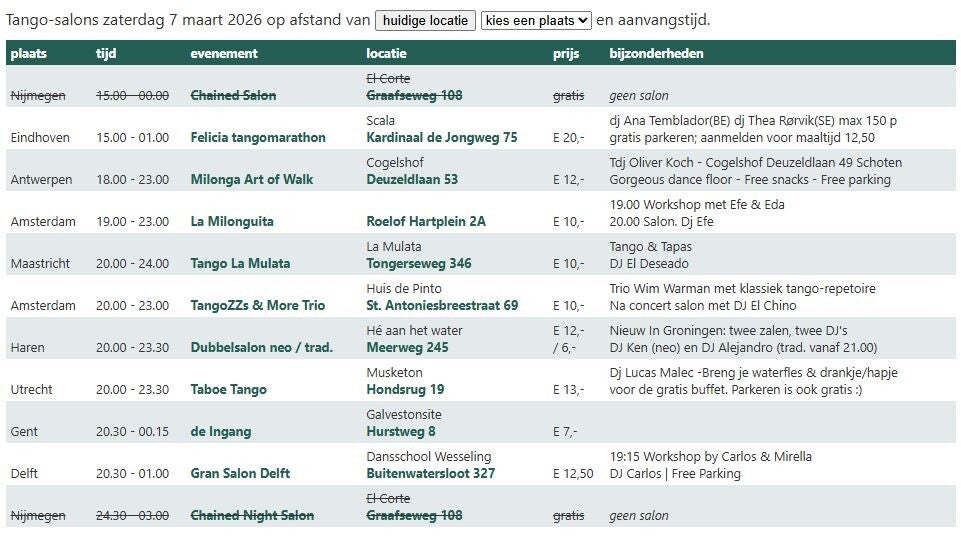This screenshot has height=538, width=961.
Task: Open the Tango La Mulata link
Action: [x=240, y=263]
